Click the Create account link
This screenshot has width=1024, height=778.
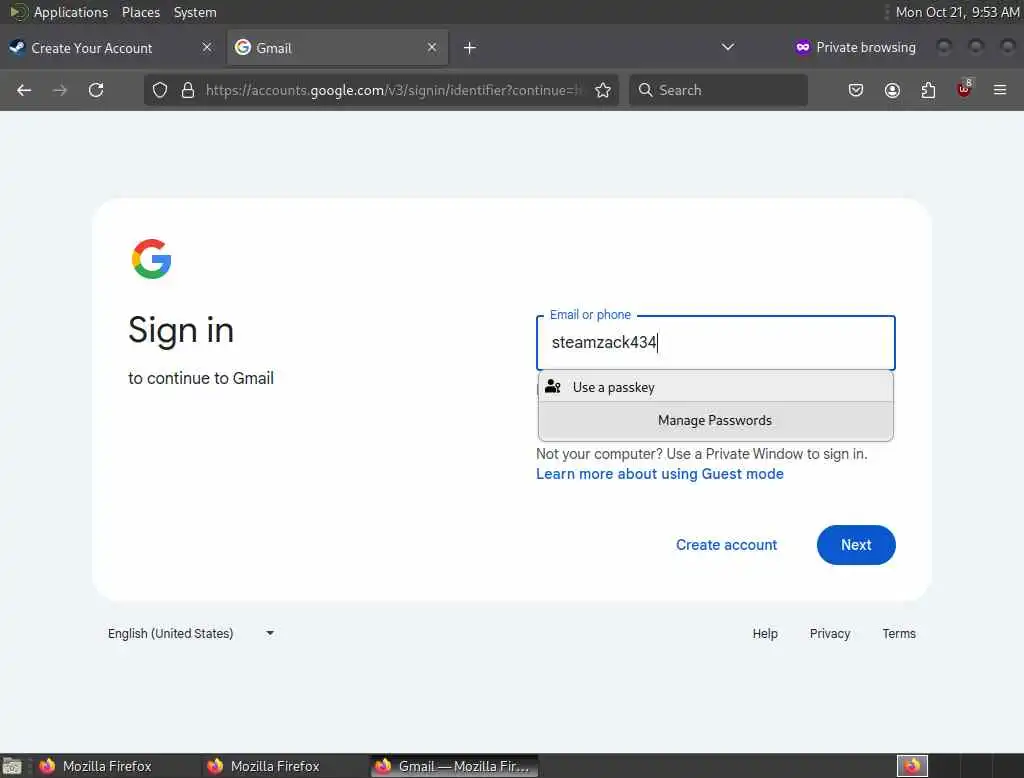[726, 545]
